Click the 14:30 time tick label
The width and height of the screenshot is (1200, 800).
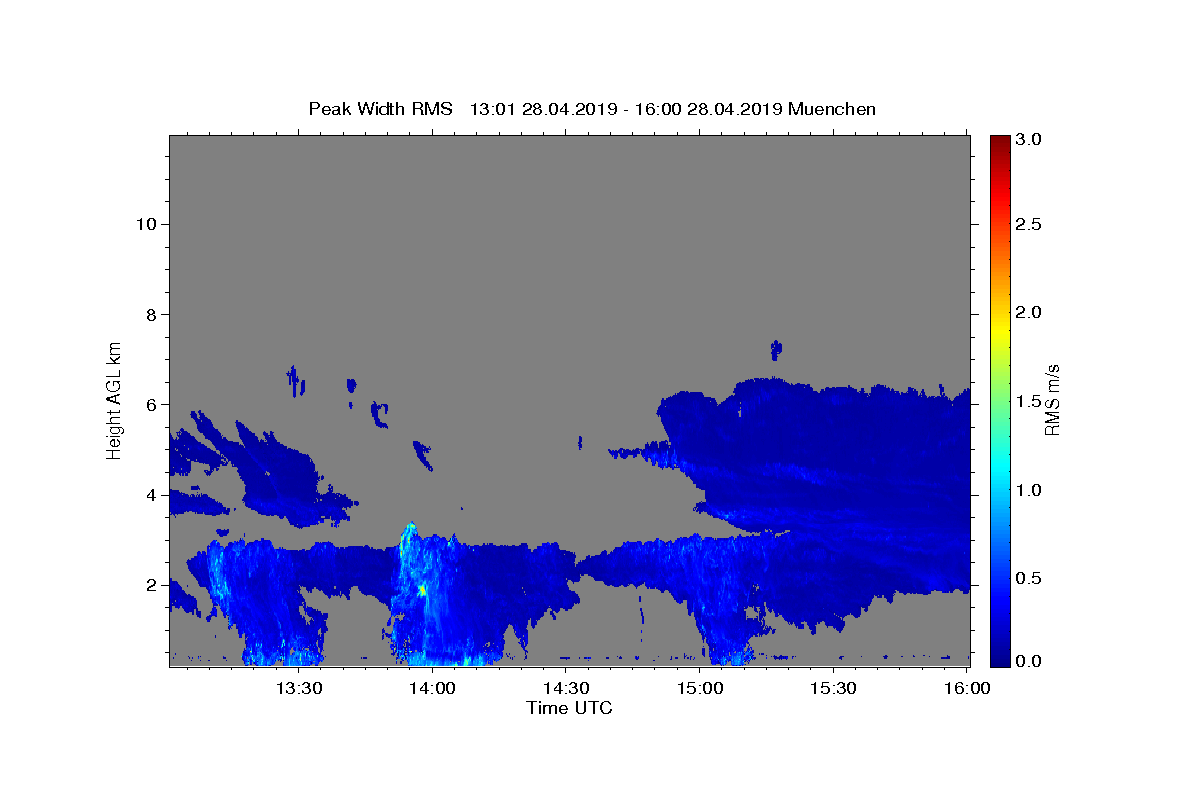(566, 688)
